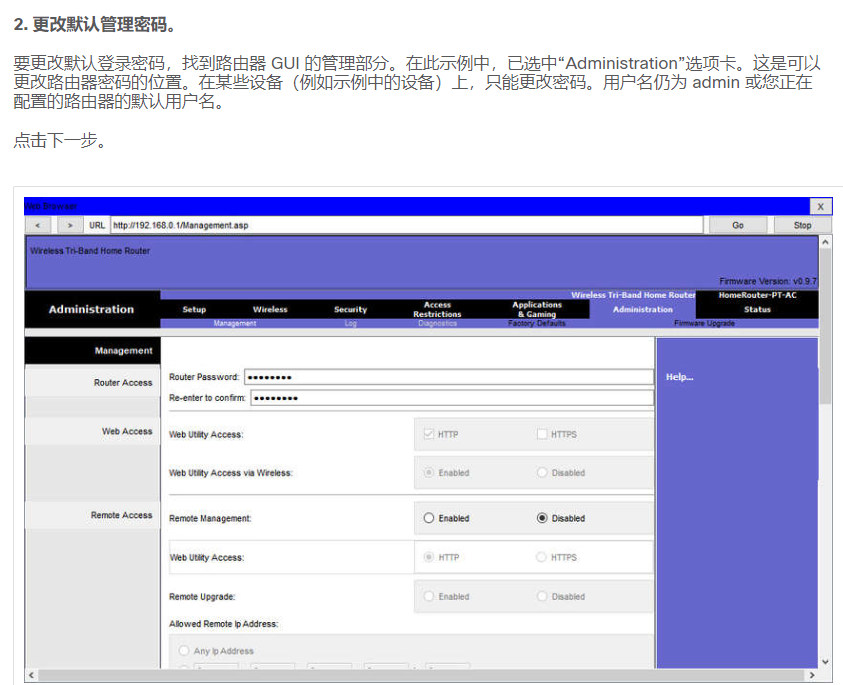Screen dimensions: 843x685
Task: Open the Access Restrictions tab
Action: [x=438, y=309]
